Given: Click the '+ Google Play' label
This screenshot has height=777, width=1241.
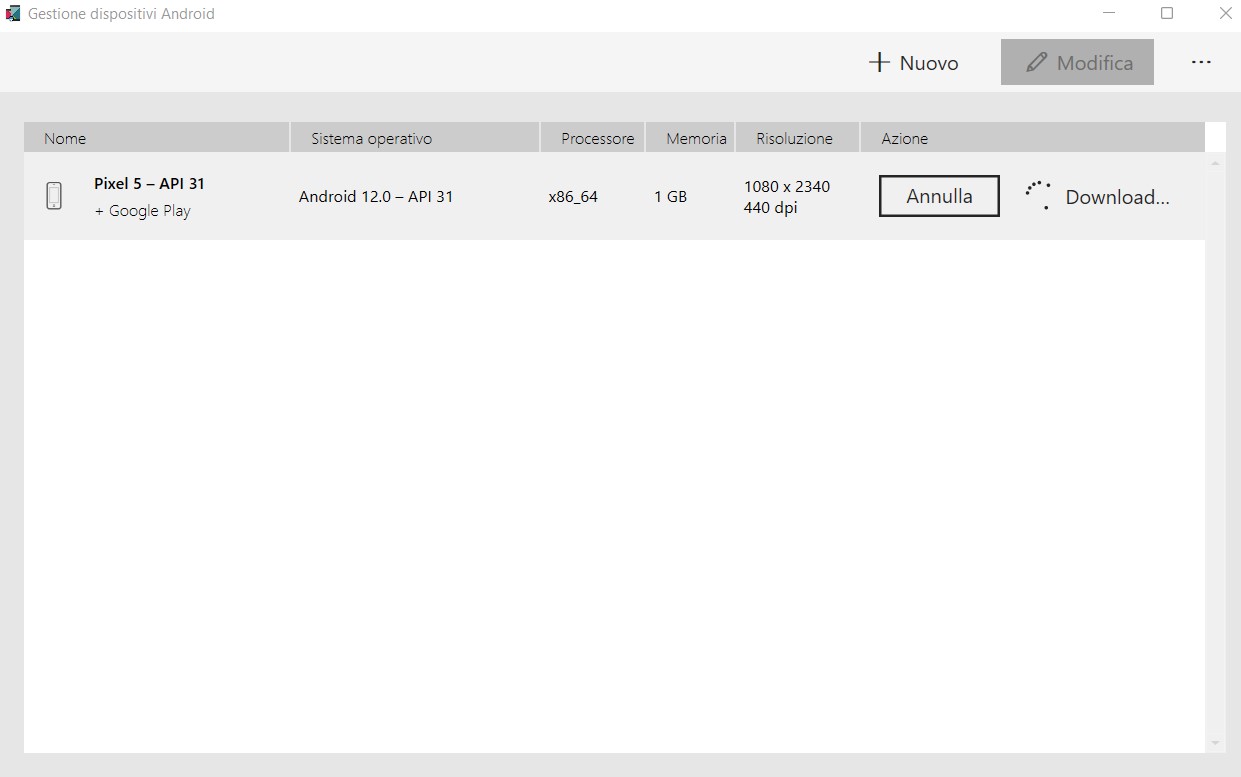Looking at the screenshot, I should coord(142,211).
